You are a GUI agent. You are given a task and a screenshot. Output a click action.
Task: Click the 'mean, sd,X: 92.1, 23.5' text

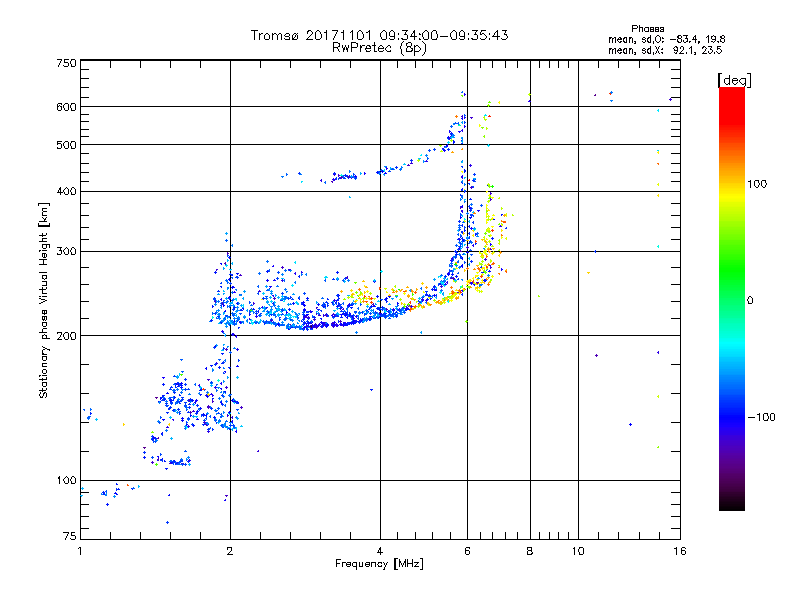pos(665,50)
